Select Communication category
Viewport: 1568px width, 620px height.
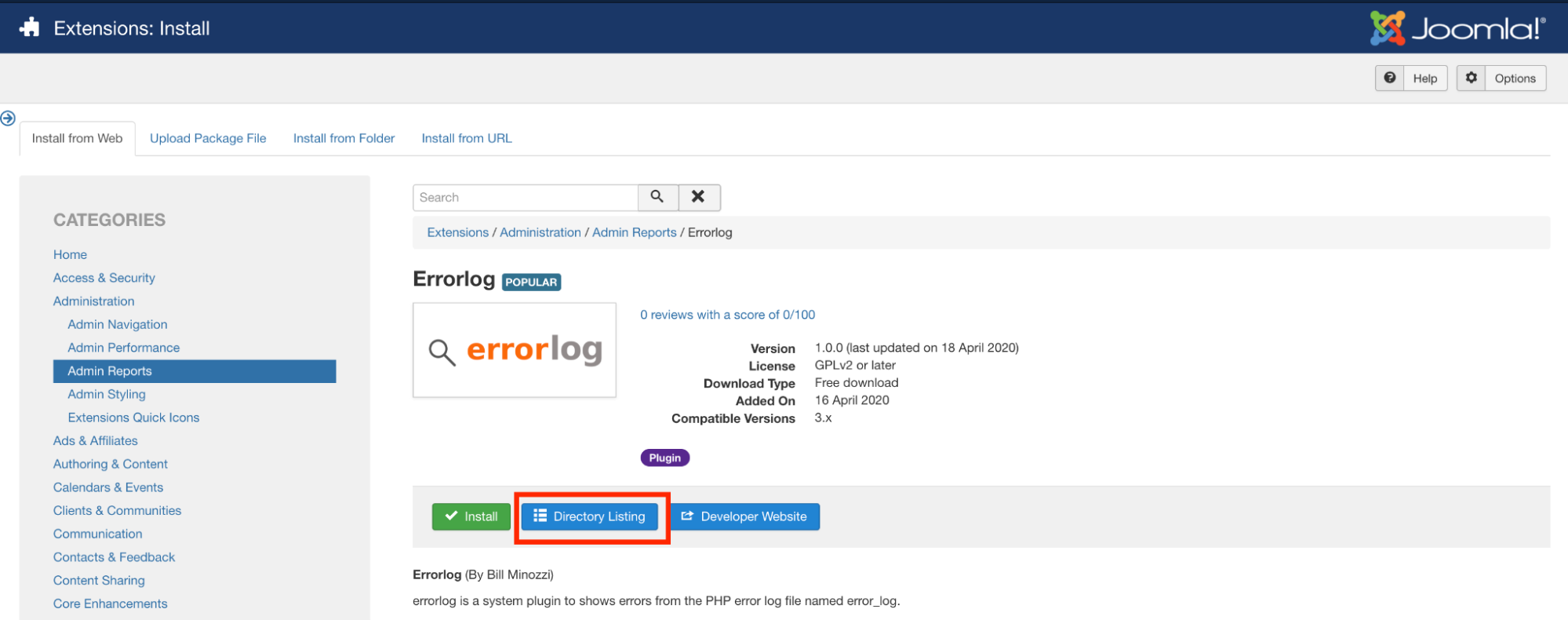pos(98,534)
